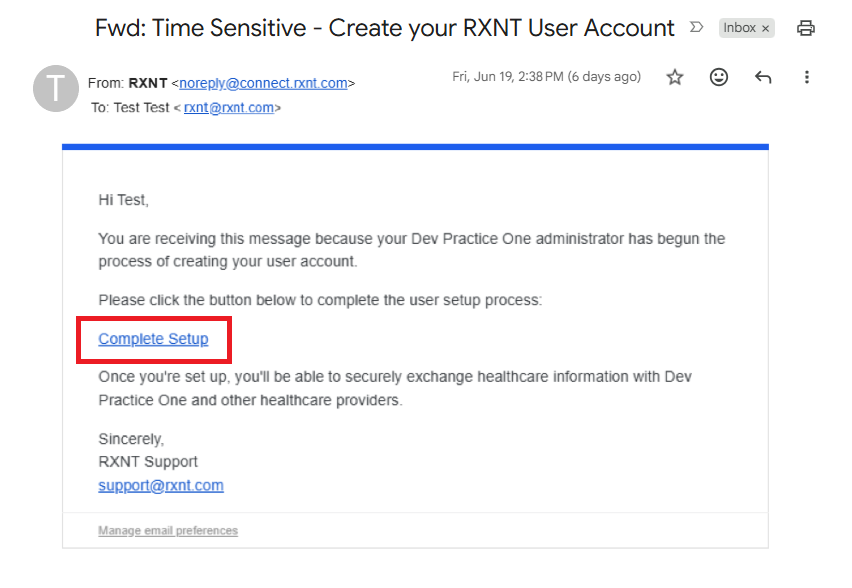Click the importance marker beside the subject
This screenshot has width=852, height=588.
coord(696,27)
